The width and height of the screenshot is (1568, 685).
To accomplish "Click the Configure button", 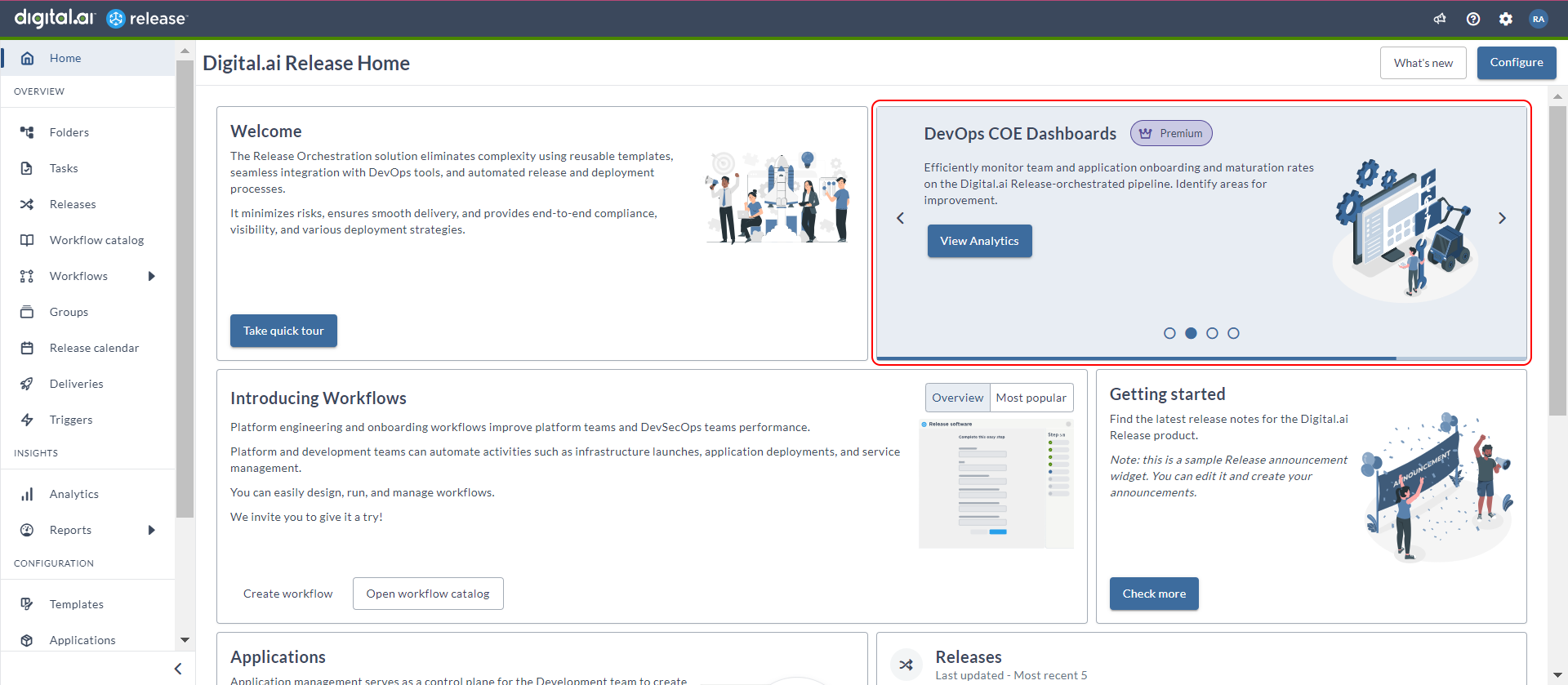I will click(x=1516, y=63).
